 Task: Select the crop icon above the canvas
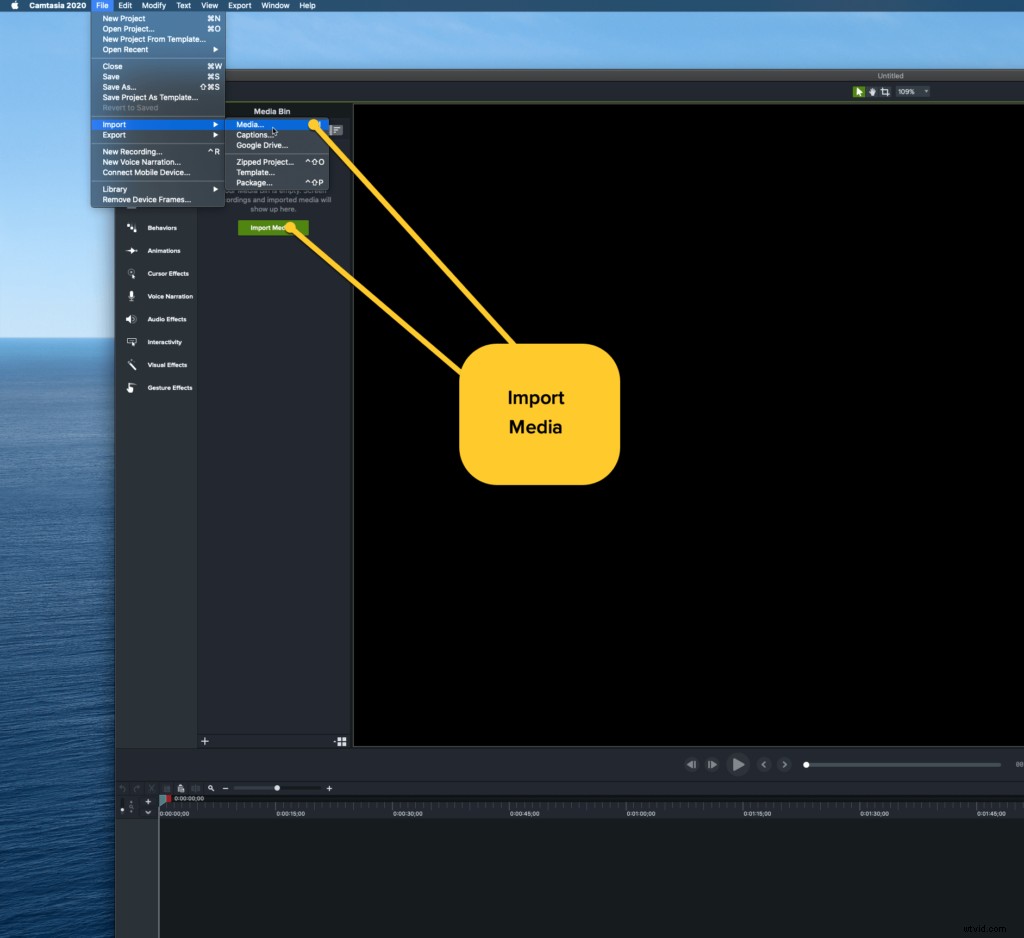click(x=884, y=92)
